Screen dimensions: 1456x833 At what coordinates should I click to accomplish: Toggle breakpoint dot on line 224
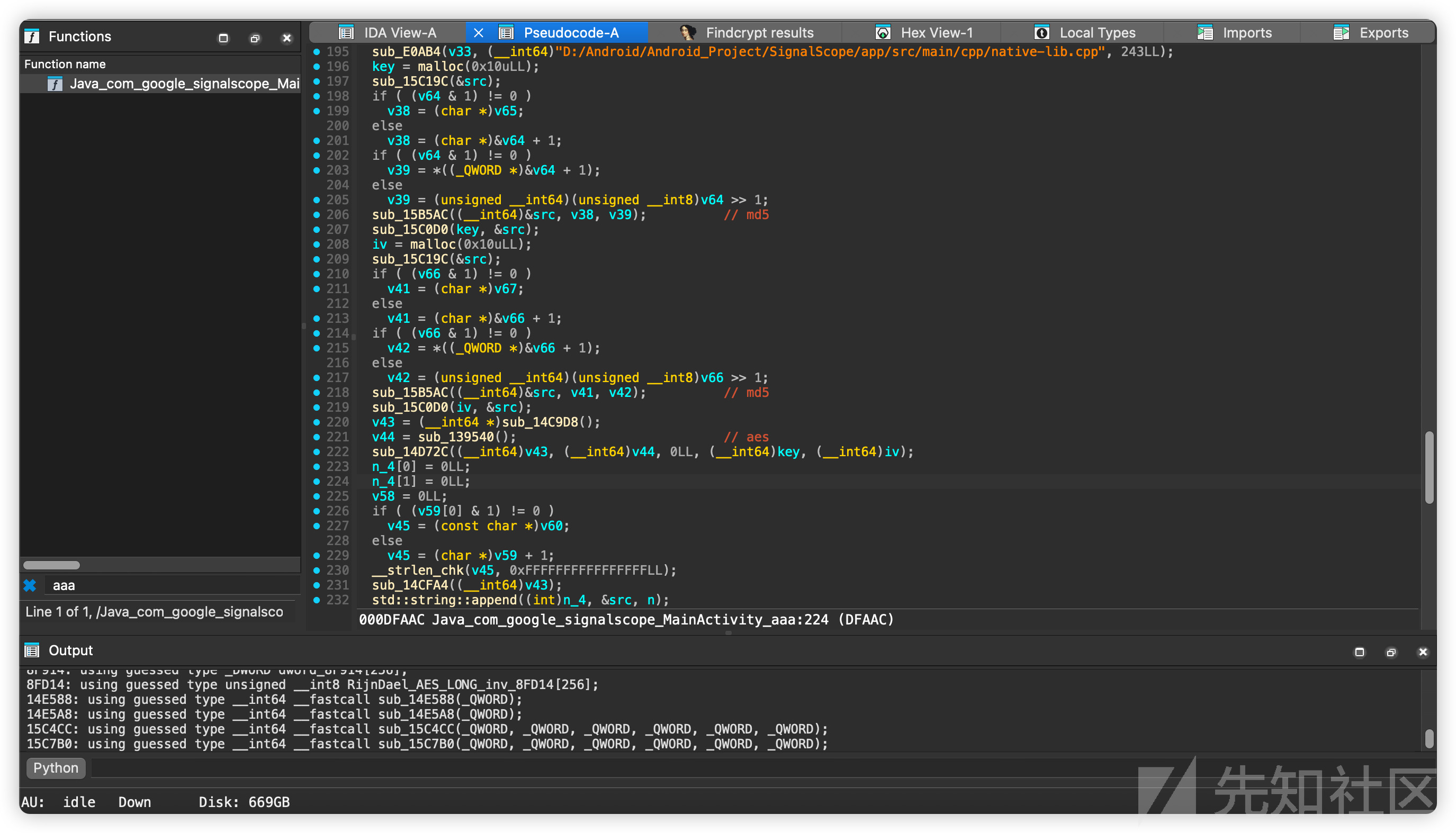[317, 482]
